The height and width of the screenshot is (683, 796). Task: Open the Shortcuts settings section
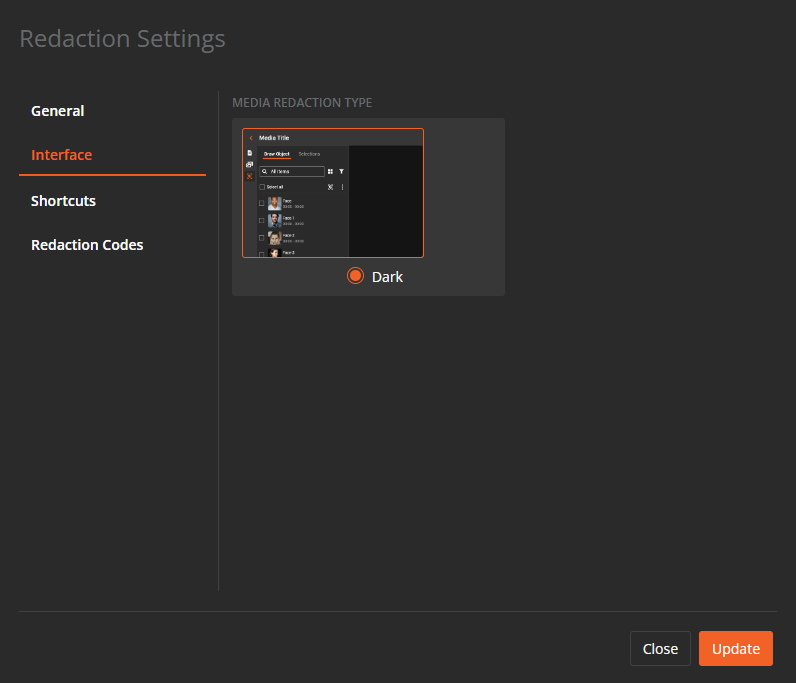tap(64, 201)
